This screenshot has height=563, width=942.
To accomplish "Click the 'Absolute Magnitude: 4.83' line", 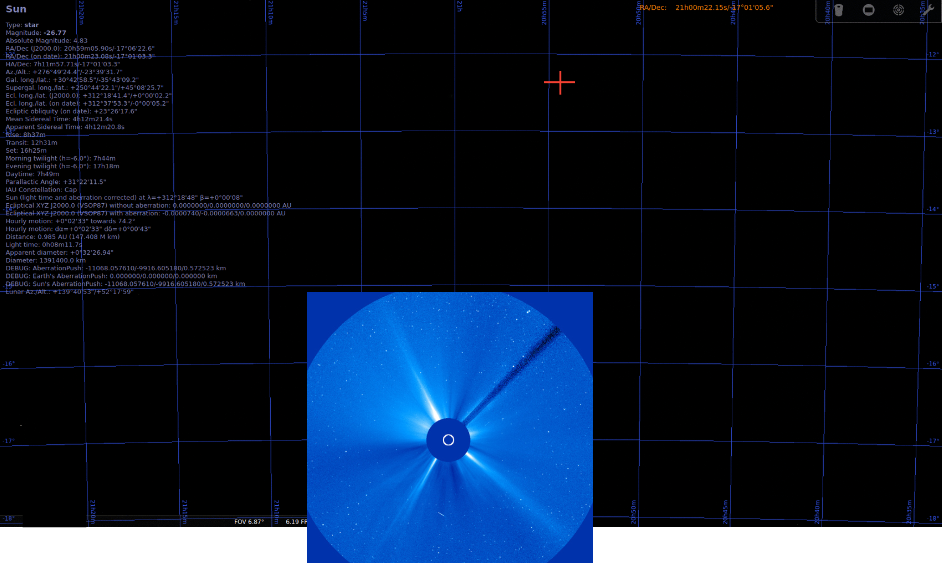I will [46, 41].
